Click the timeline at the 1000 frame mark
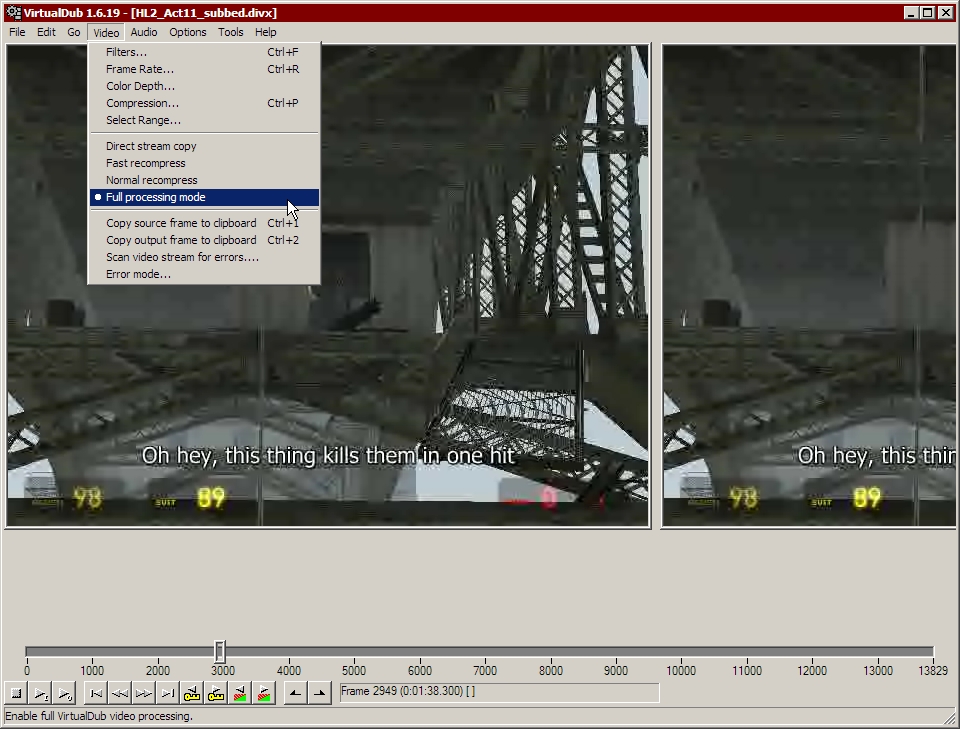Viewport: 960px width, 729px height. pos(92,651)
